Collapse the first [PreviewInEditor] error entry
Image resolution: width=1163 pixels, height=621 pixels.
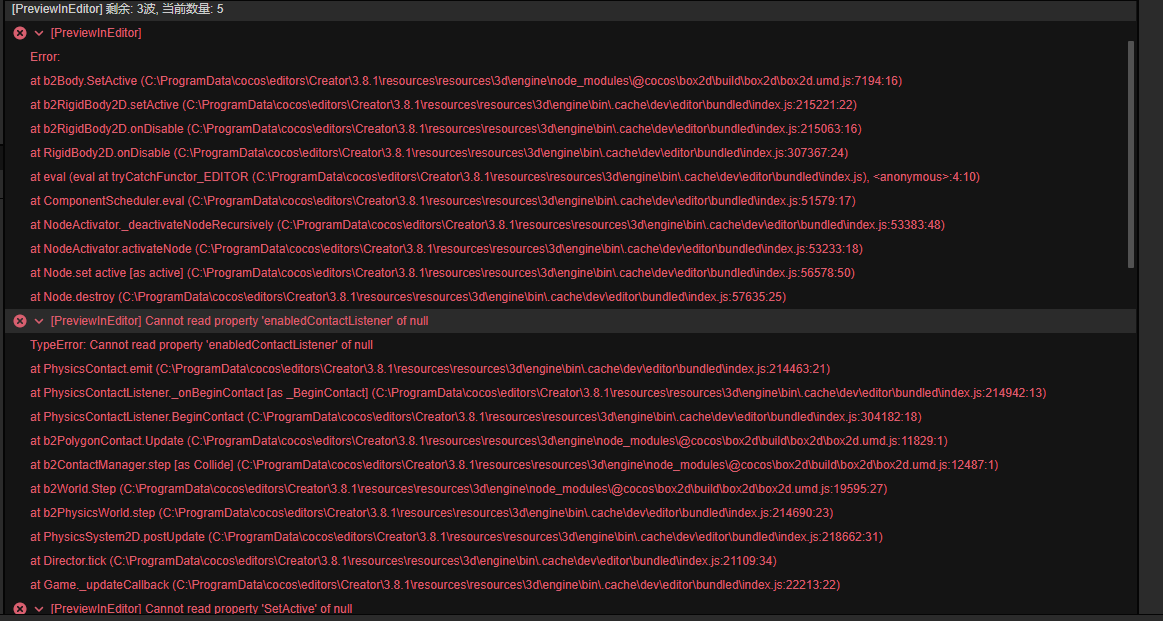[39, 33]
